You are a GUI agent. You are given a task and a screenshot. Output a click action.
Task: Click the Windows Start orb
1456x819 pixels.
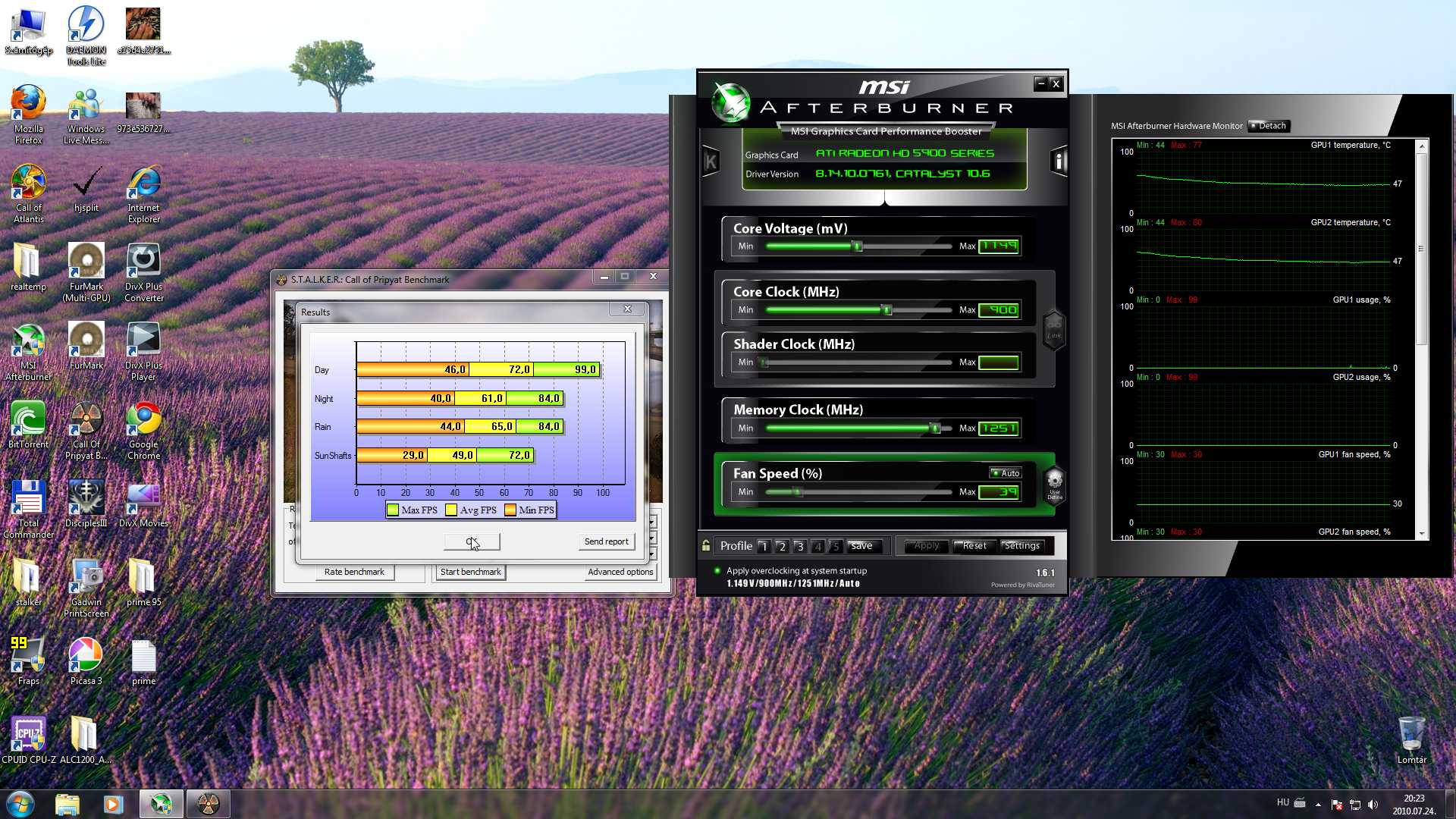click(x=20, y=804)
